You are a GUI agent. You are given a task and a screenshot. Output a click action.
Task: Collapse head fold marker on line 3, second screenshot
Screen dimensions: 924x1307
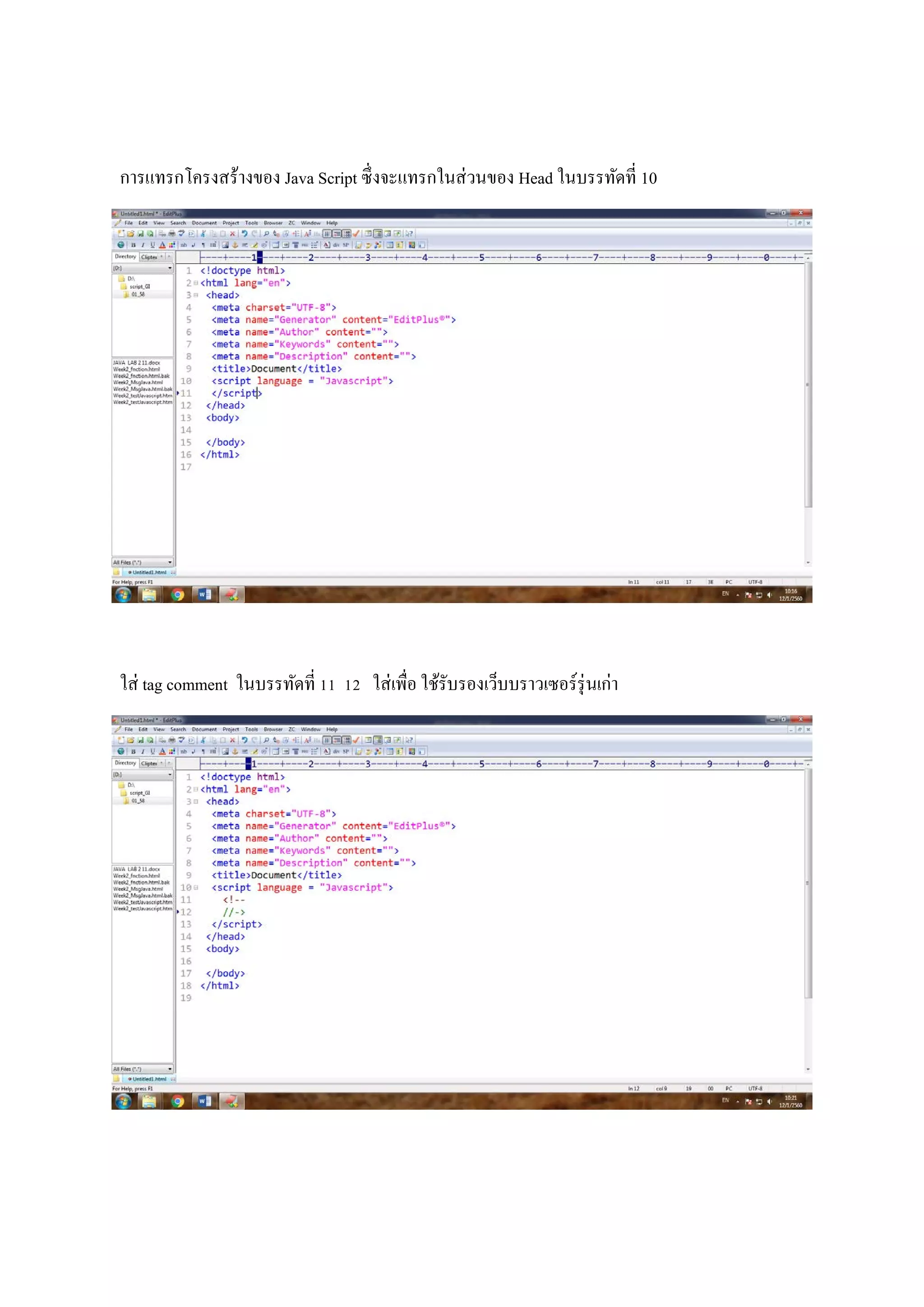(196, 802)
